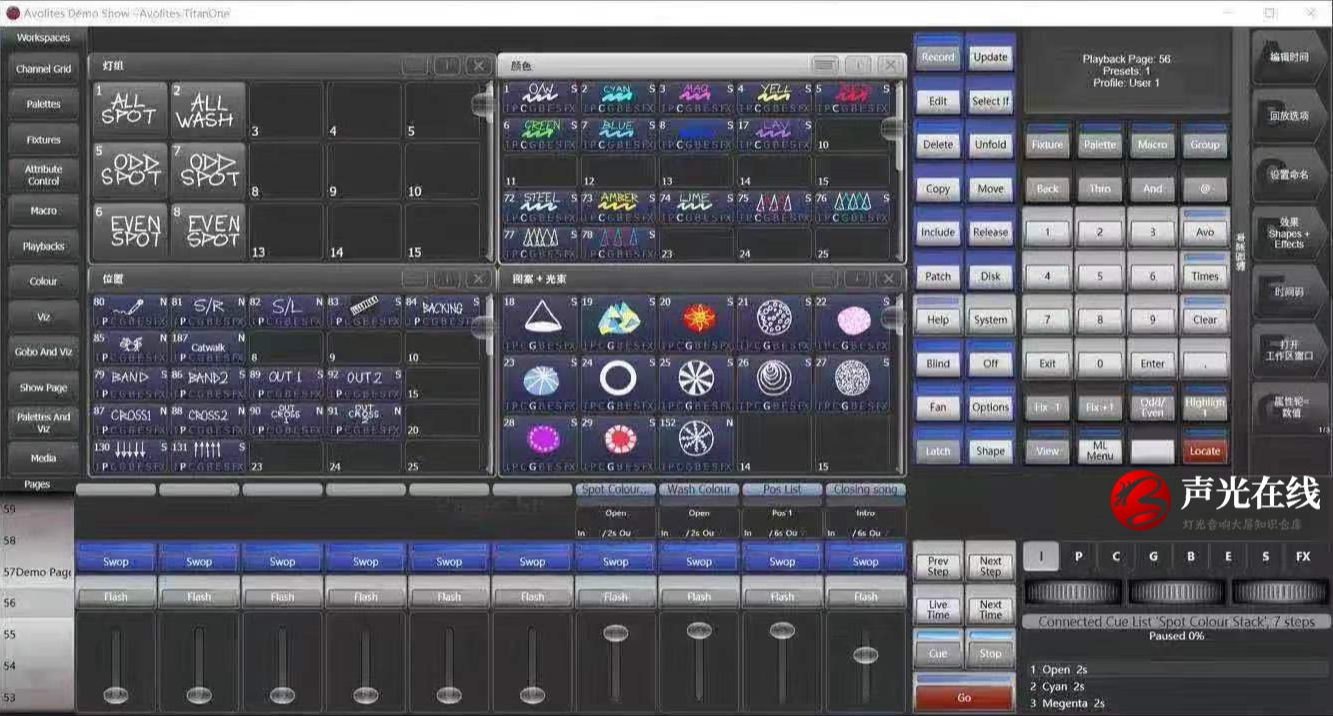Screen dimensions: 1333x716
Task: Click the red Locate button
Action: click(x=1205, y=449)
